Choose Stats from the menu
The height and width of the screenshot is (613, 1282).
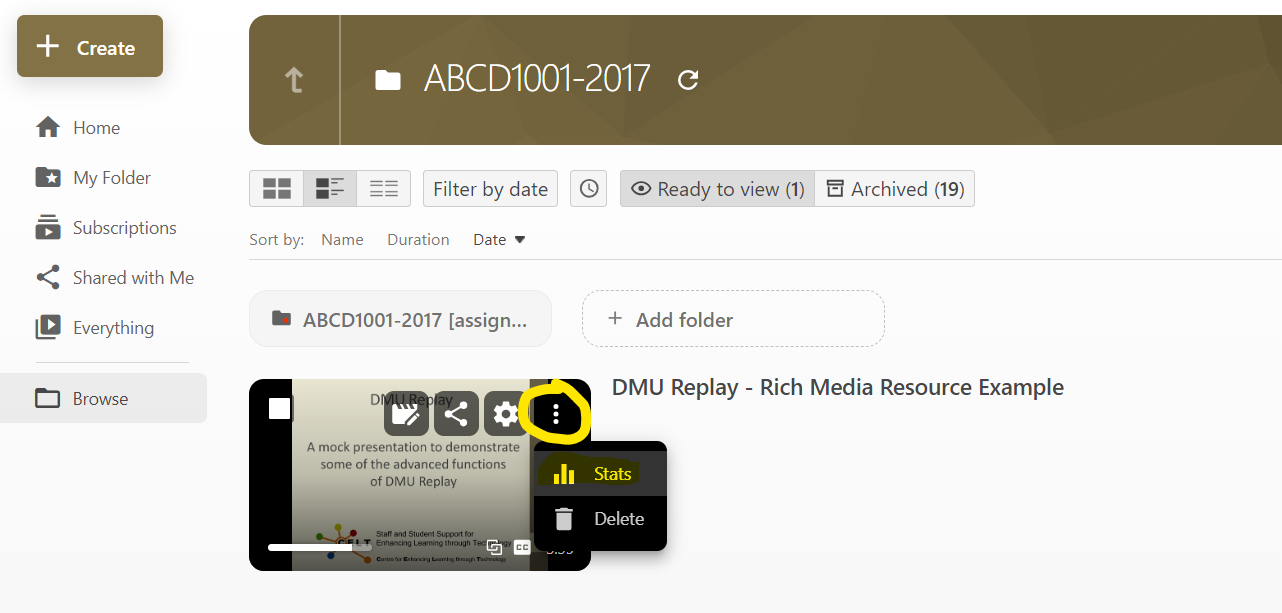coord(600,473)
